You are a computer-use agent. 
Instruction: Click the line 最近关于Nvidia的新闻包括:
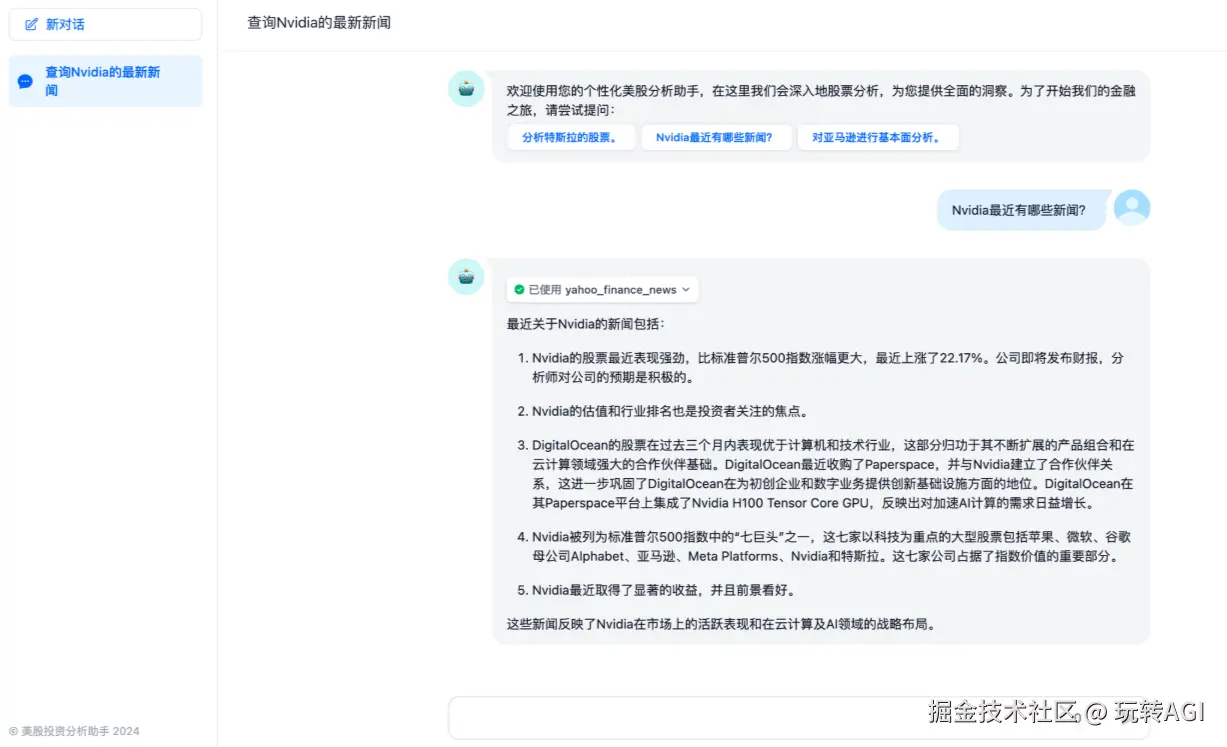[x=585, y=324]
